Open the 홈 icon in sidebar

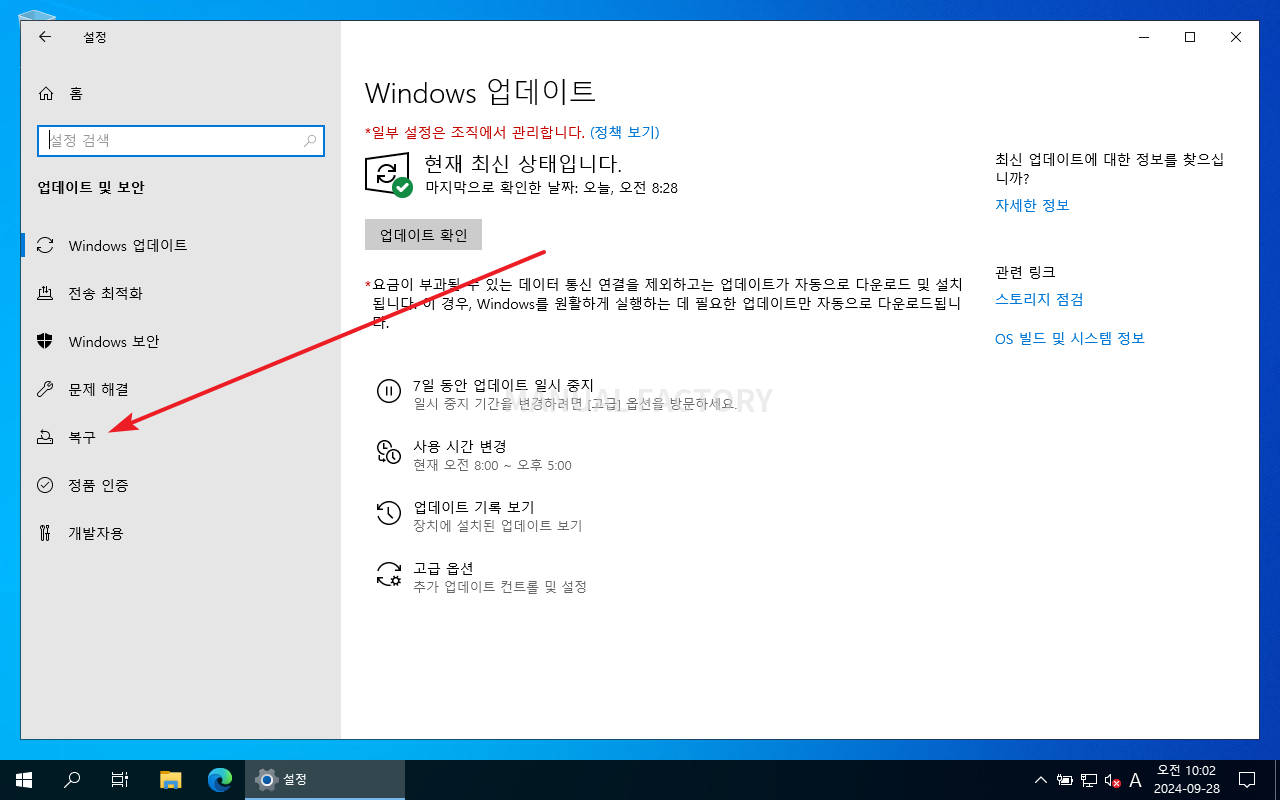[x=46, y=94]
